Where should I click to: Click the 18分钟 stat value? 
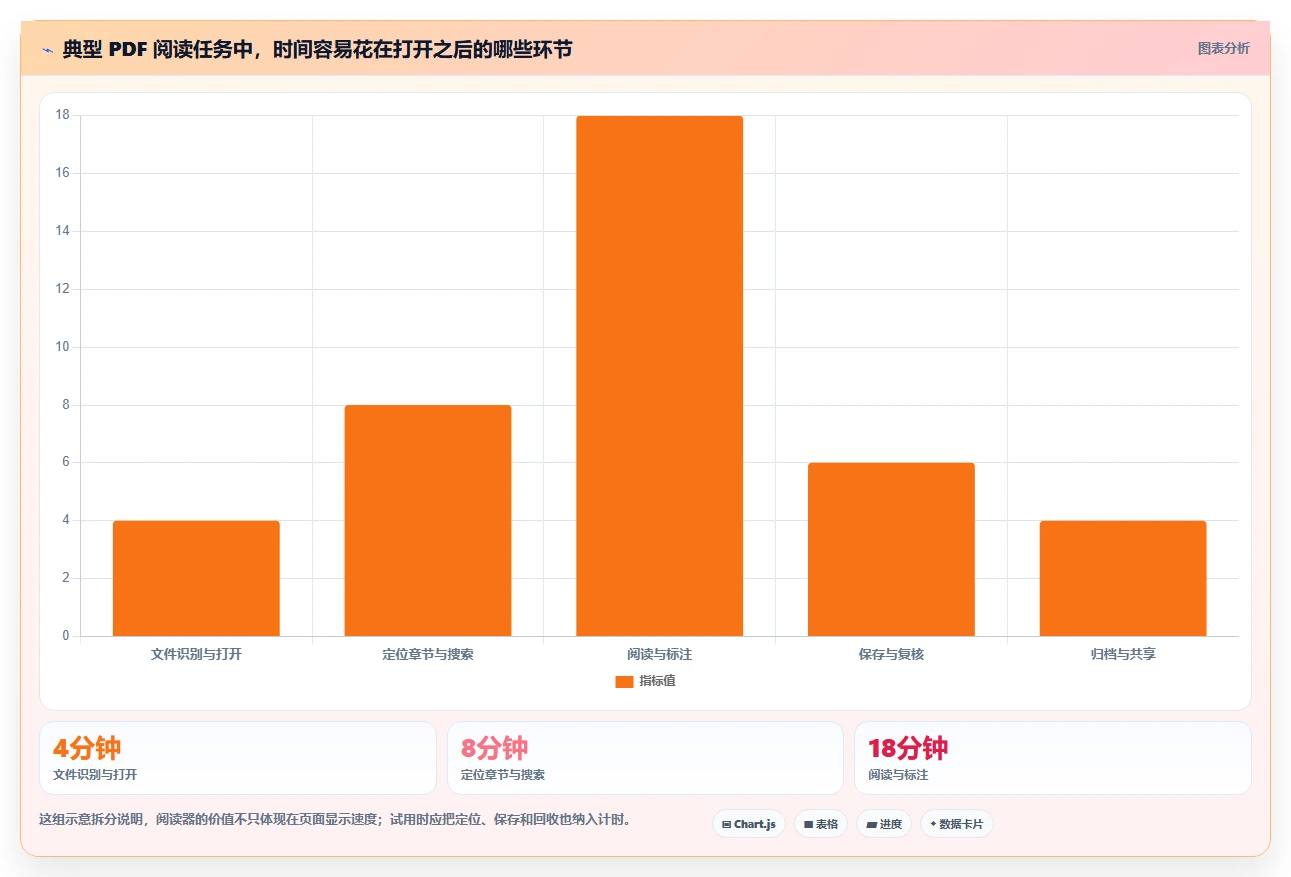pos(908,748)
